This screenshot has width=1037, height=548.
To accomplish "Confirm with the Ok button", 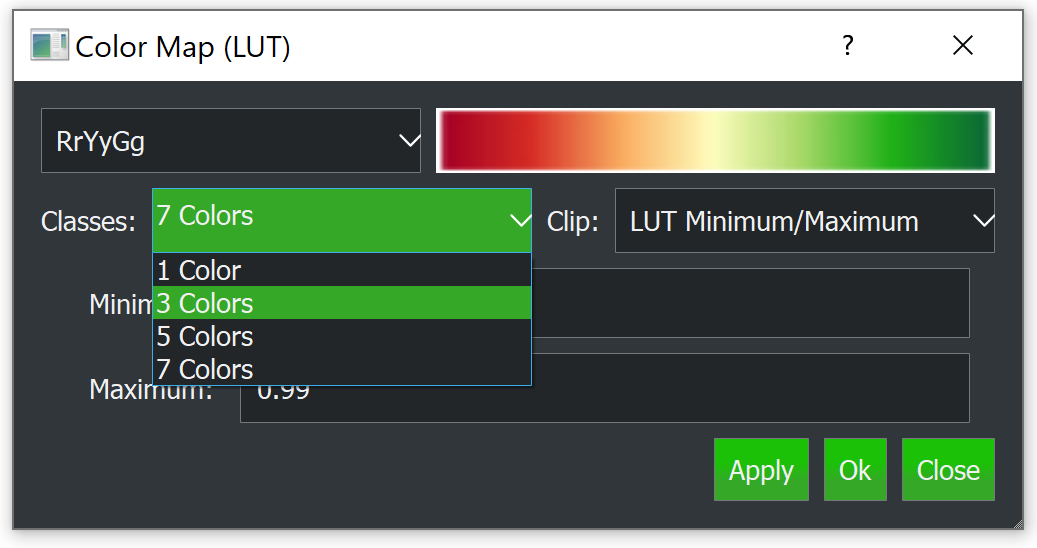I will tap(855, 470).
